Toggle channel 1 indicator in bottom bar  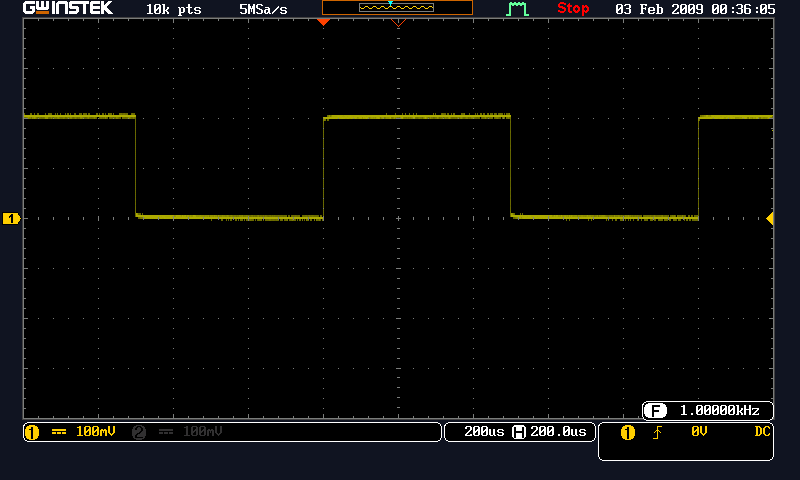[32, 432]
